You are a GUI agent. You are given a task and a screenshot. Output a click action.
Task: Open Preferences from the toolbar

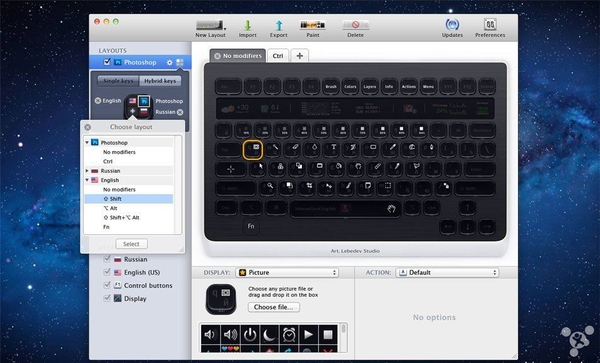(x=490, y=25)
